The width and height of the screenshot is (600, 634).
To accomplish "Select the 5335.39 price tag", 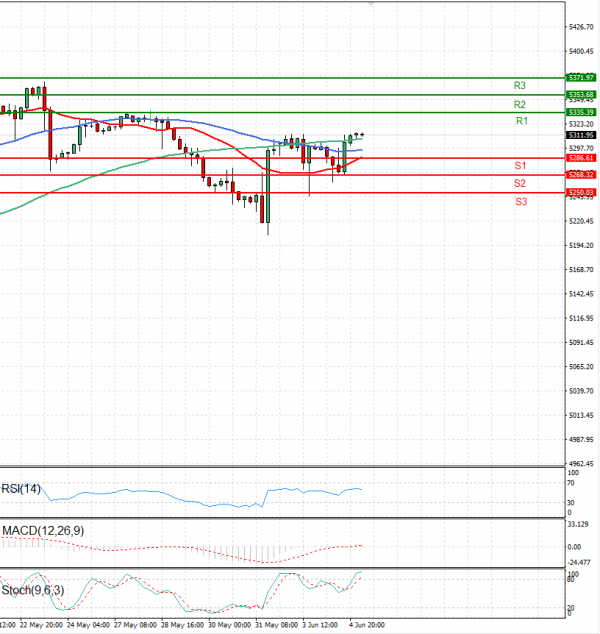I will coord(581,112).
